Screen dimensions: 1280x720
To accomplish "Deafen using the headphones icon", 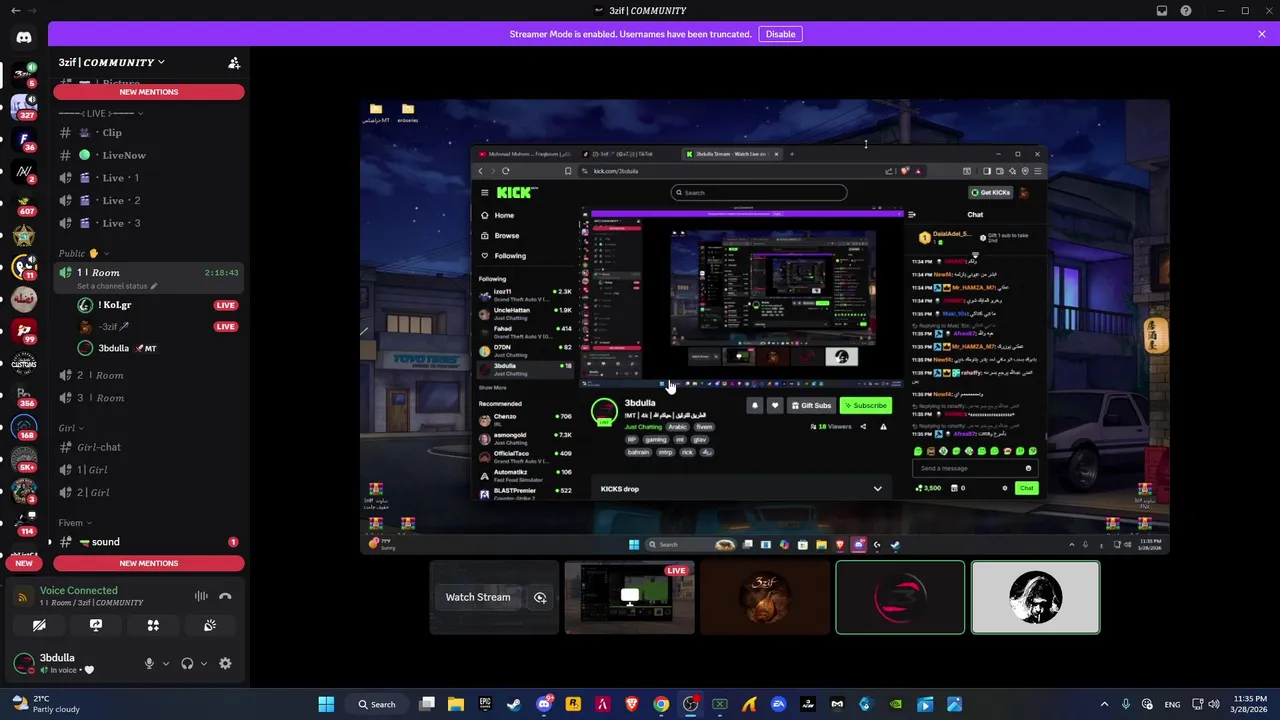I will click(x=187, y=663).
